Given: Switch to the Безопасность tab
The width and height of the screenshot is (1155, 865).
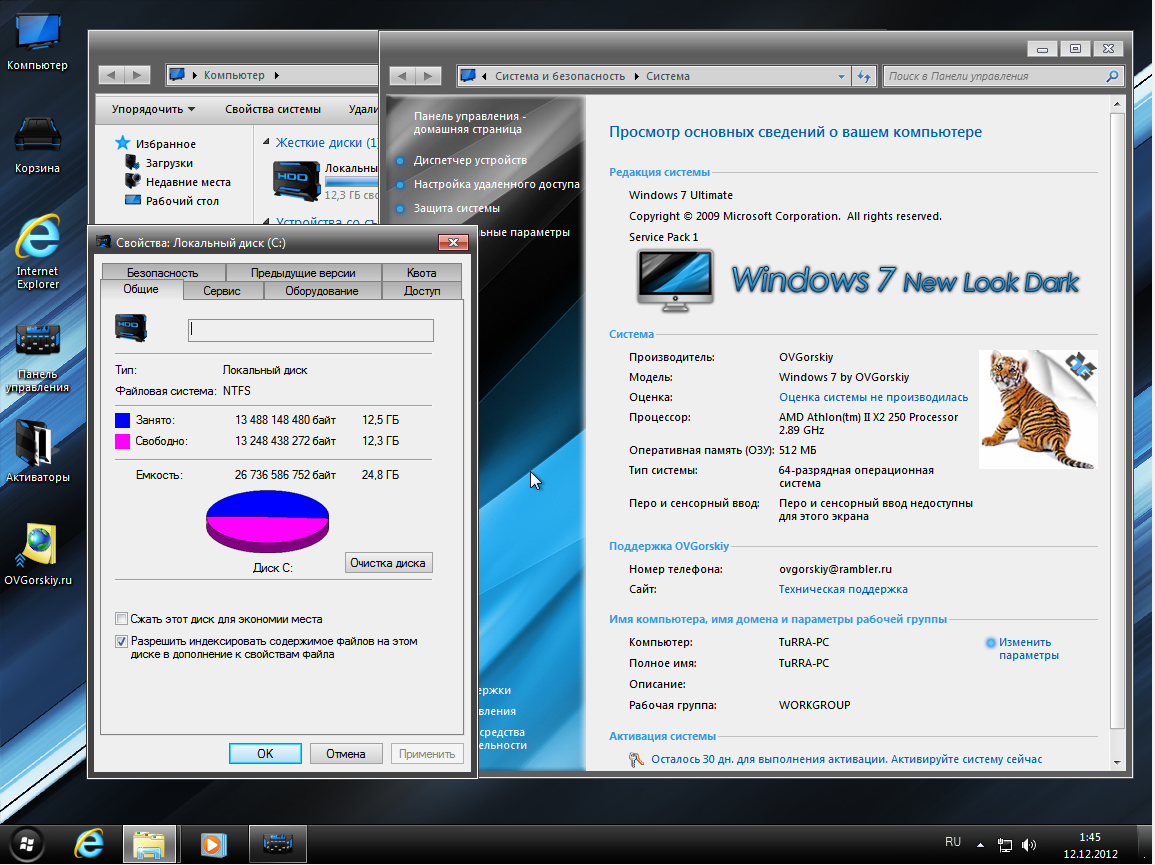Looking at the screenshot, I should (162, 273).
